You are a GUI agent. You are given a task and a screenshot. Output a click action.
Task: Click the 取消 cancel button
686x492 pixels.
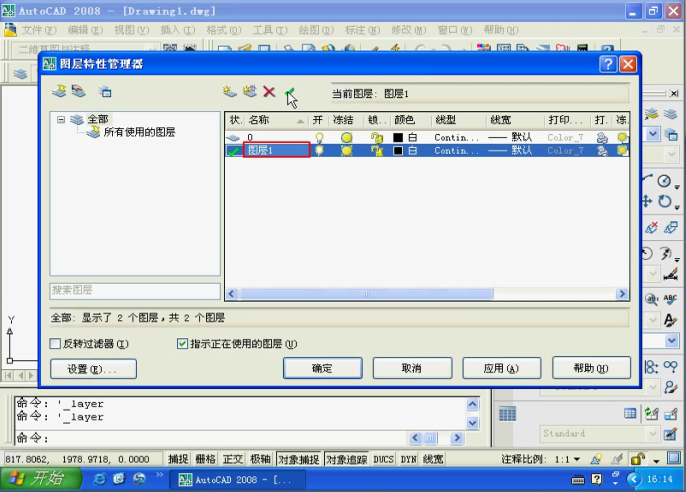(x=412, y=368)
